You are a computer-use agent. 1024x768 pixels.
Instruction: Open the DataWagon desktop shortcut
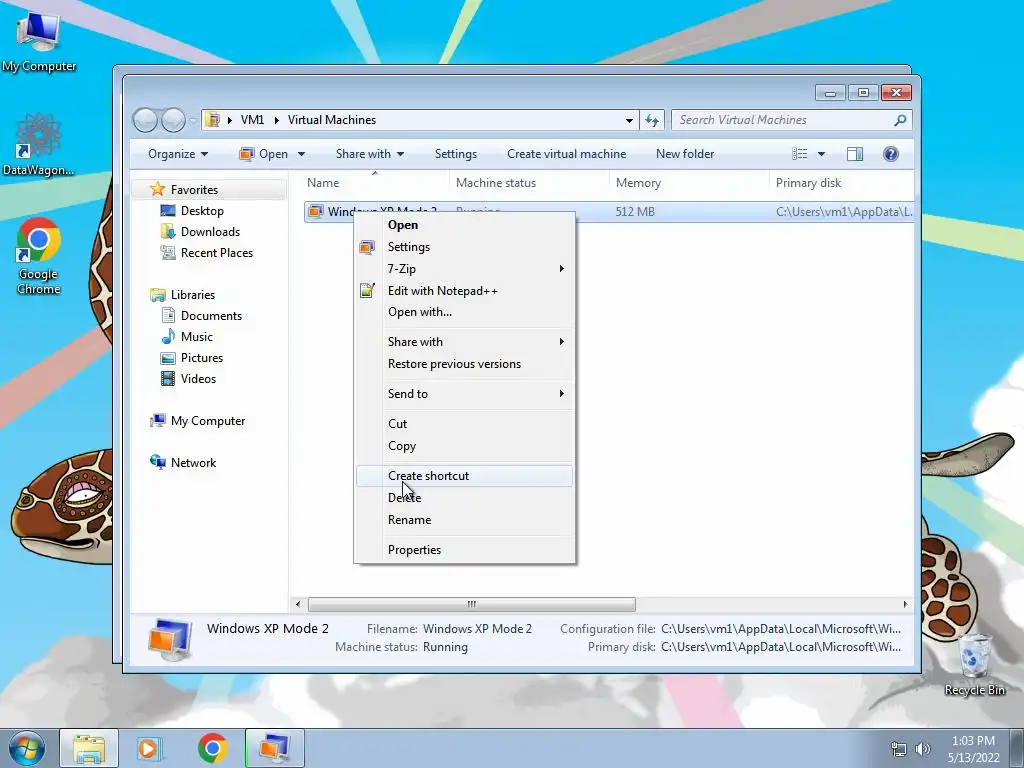[x=39, y=144]
